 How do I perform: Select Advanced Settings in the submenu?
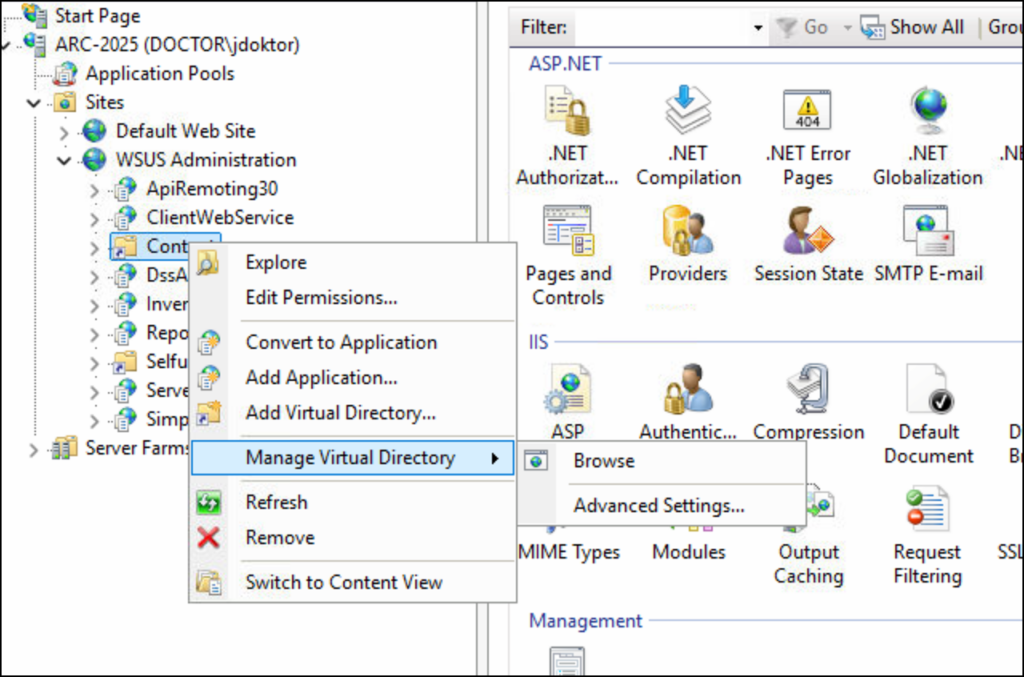pos(658,506)
